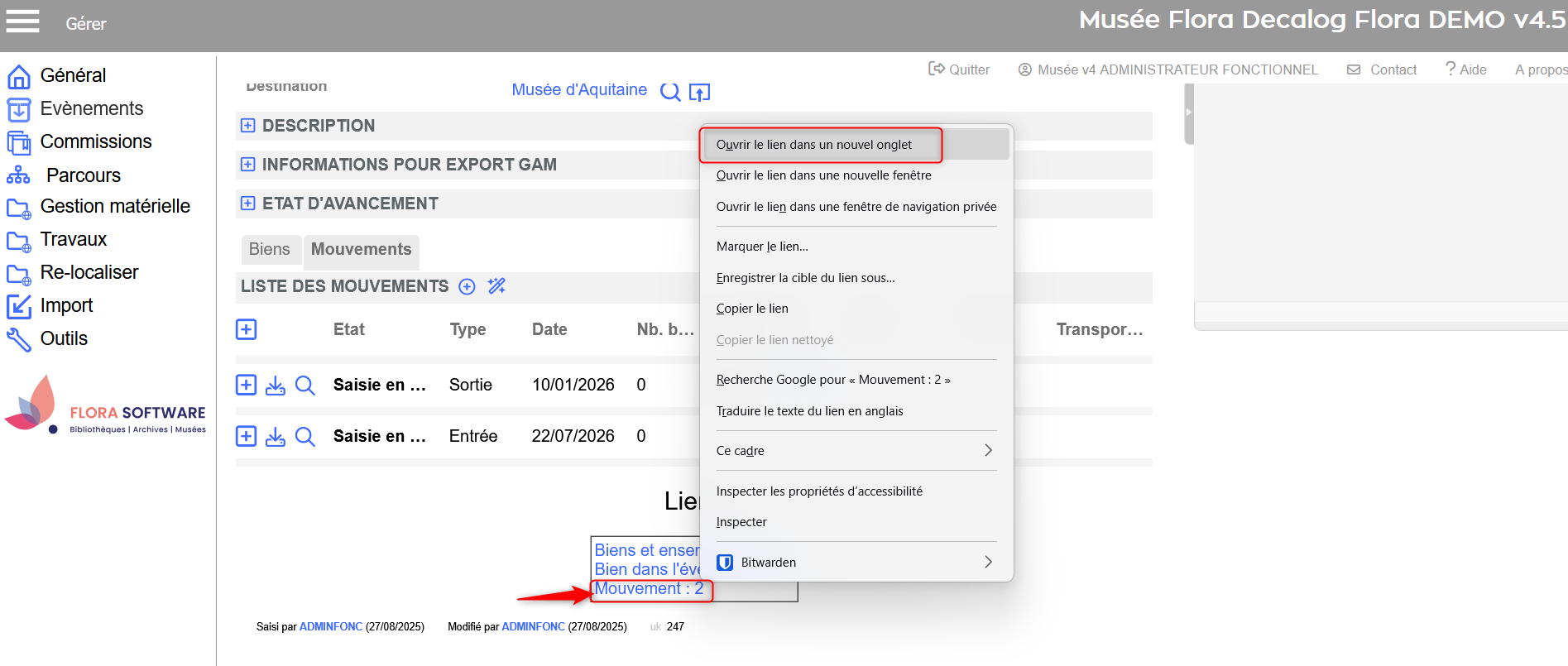This screenshot has width=1568, height=666.
Task: Expand the Sortie movement row with plus icon
Action: pyautogui.click(x=246, y=386)
